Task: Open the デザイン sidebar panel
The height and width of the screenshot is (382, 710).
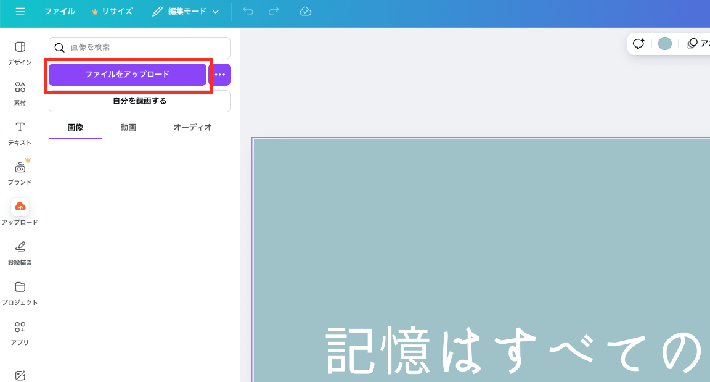Action: pos(20,53)
